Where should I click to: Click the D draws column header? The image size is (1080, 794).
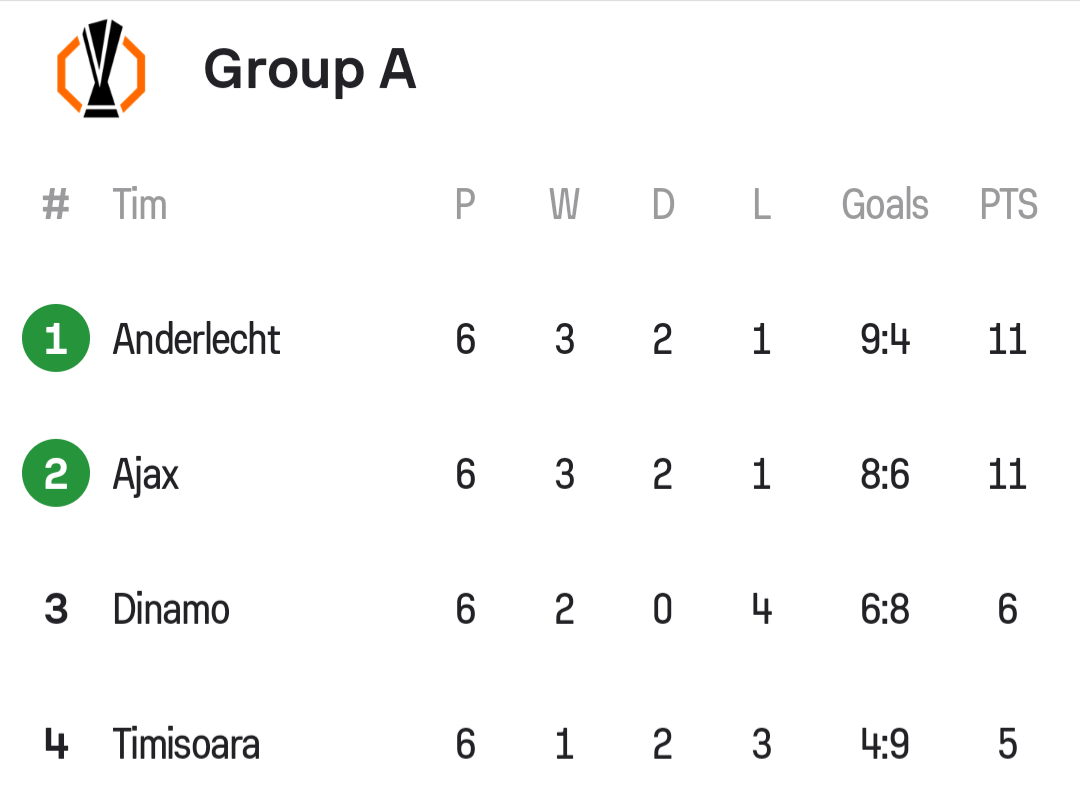pyautogui.click(x=663, y=205)
